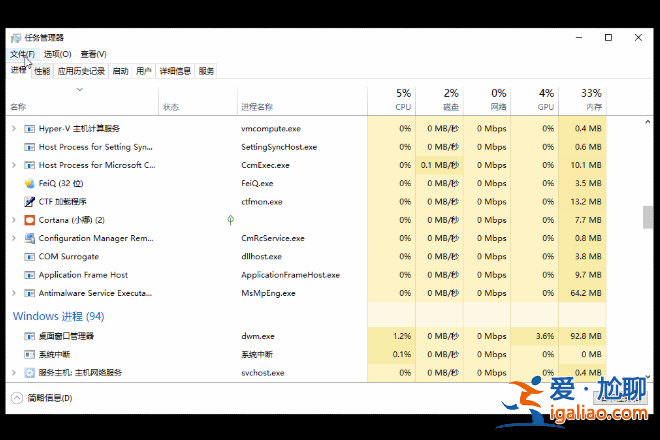Select the dwm.exe process name

tap(258, 336)
